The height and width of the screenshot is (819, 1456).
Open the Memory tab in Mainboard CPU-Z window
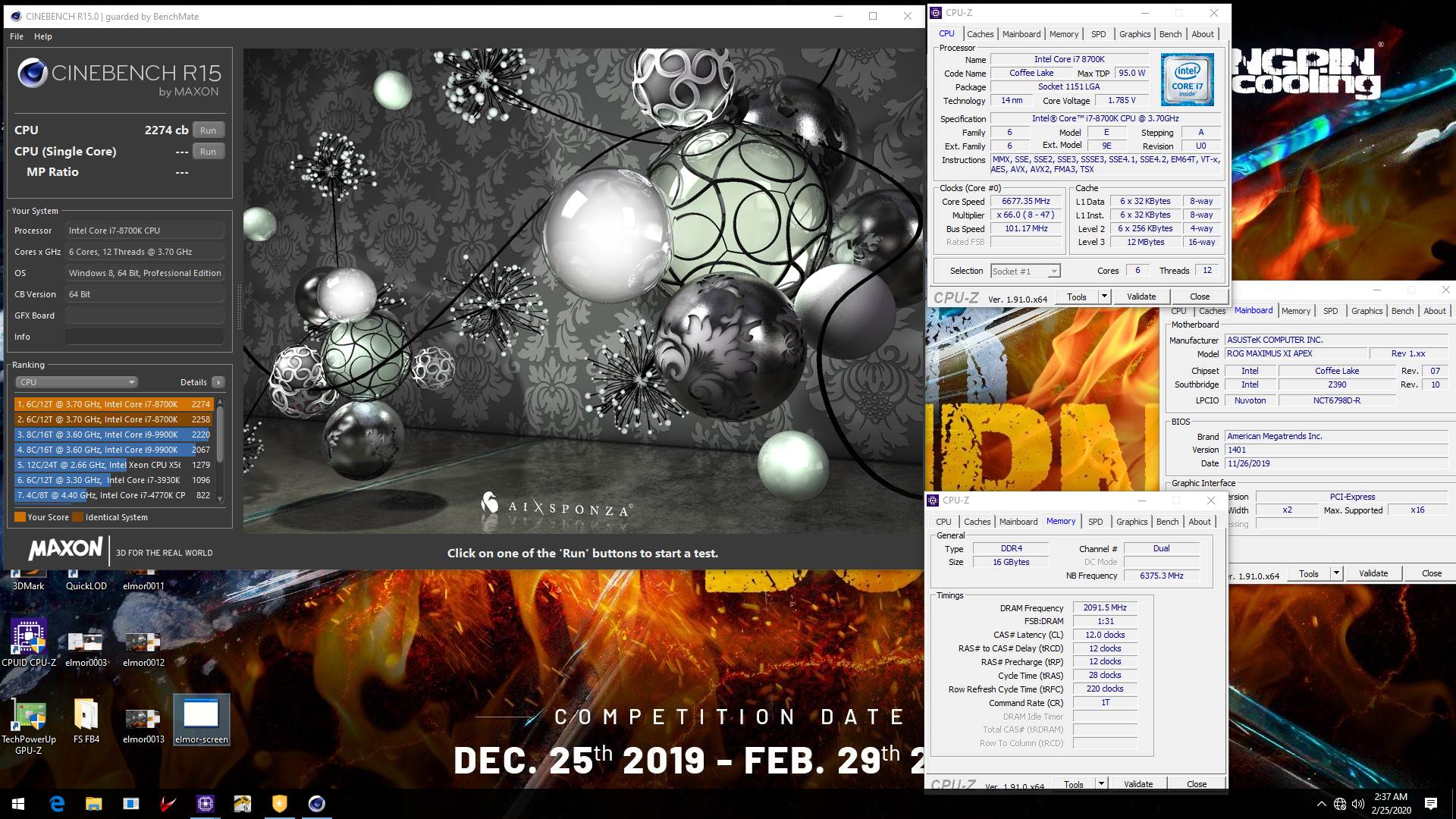[x=1295, y=311]
